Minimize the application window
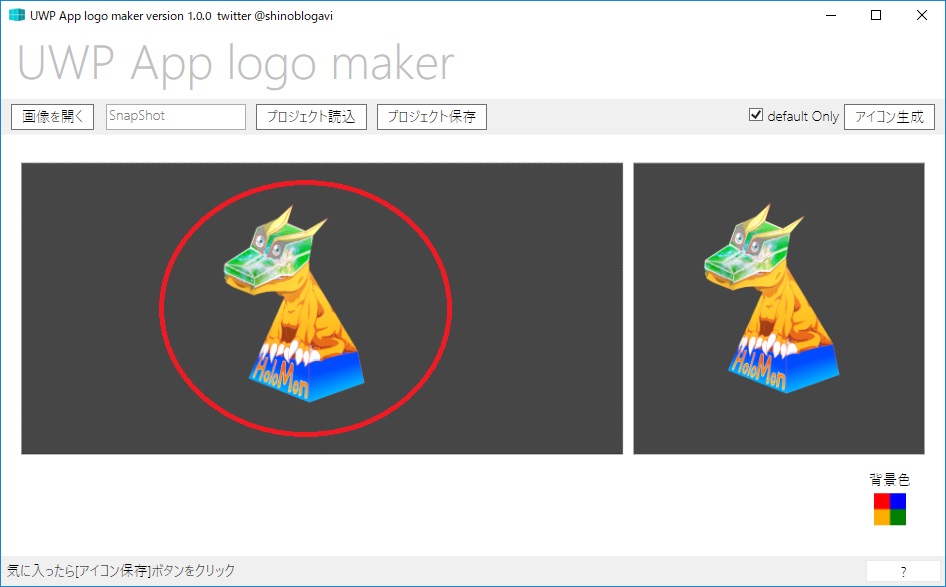 [832, 15]
